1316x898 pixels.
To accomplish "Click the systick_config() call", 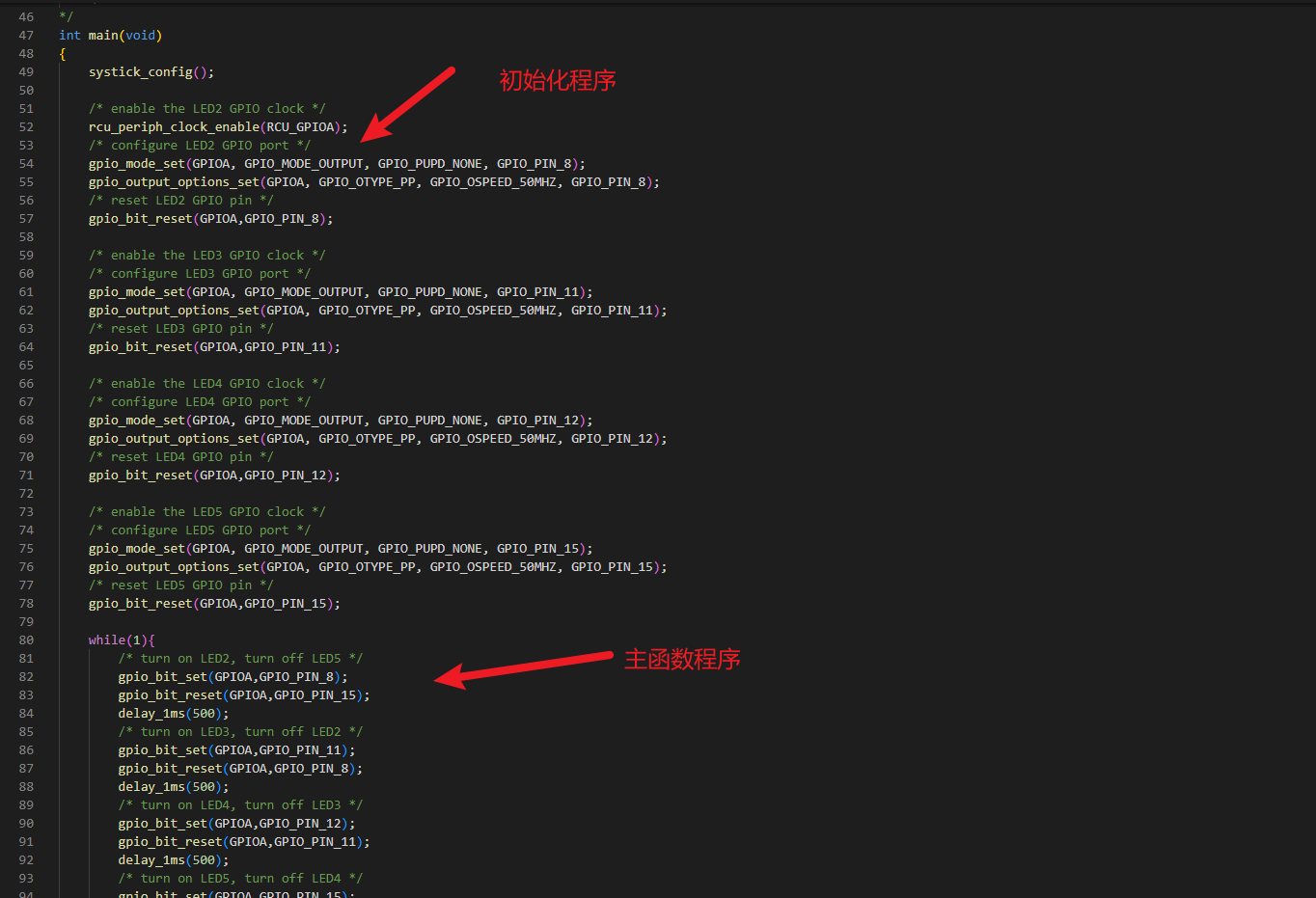I will coord(151,72).
